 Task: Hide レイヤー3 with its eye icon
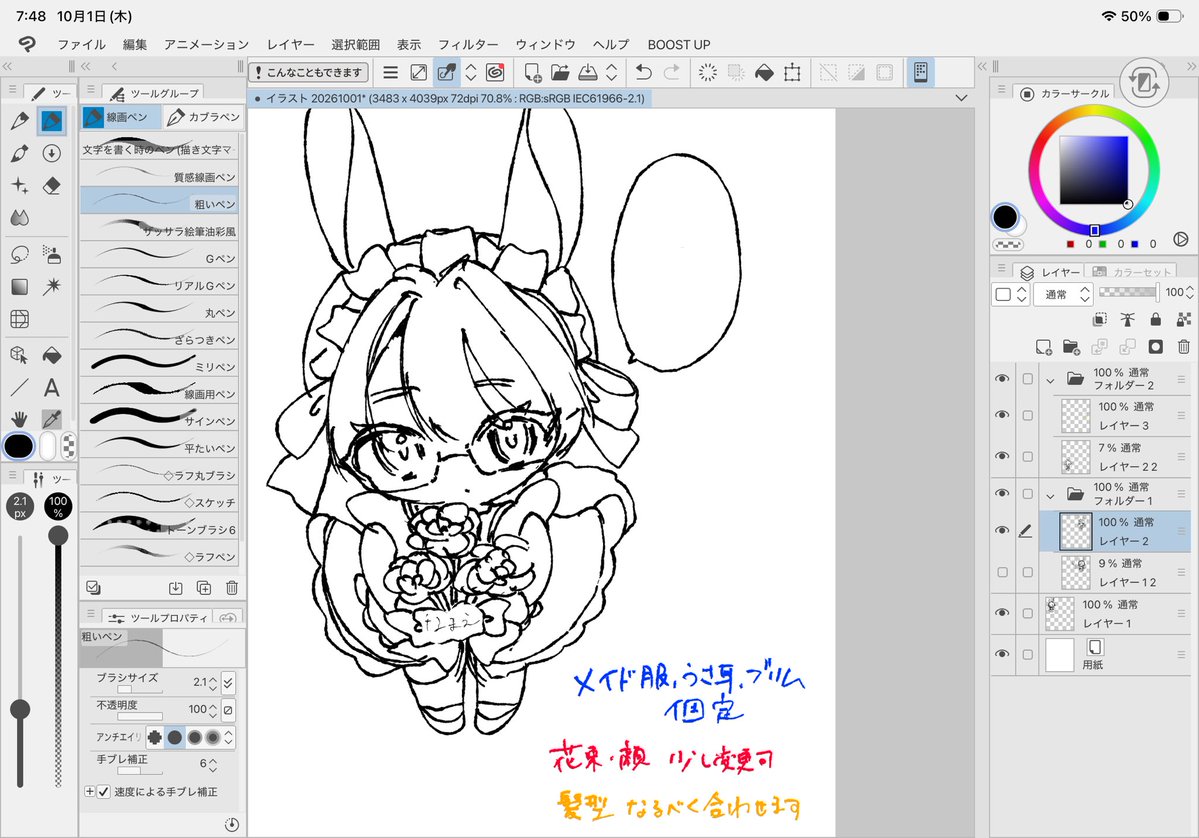[x=1002, y=414]
